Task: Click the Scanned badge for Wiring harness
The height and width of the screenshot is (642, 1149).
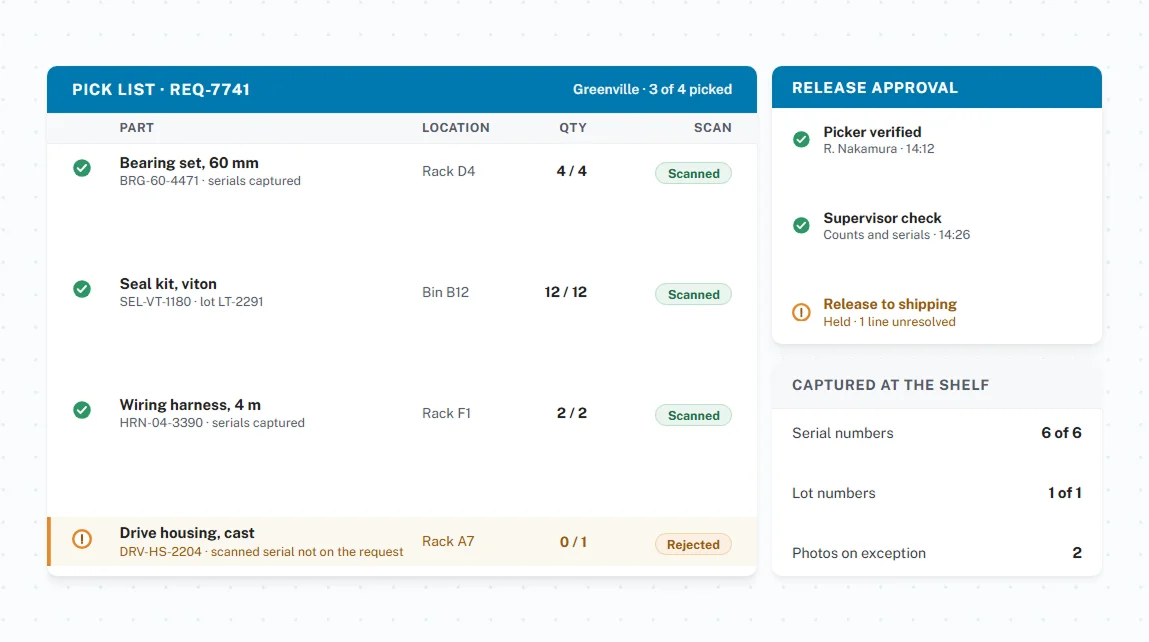Action: click(693, 416)
